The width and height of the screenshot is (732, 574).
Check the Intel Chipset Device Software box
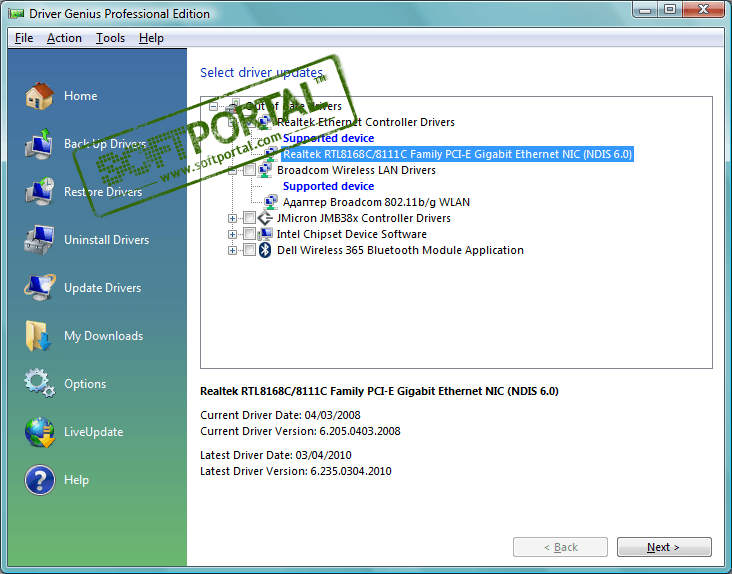(250, 234)
